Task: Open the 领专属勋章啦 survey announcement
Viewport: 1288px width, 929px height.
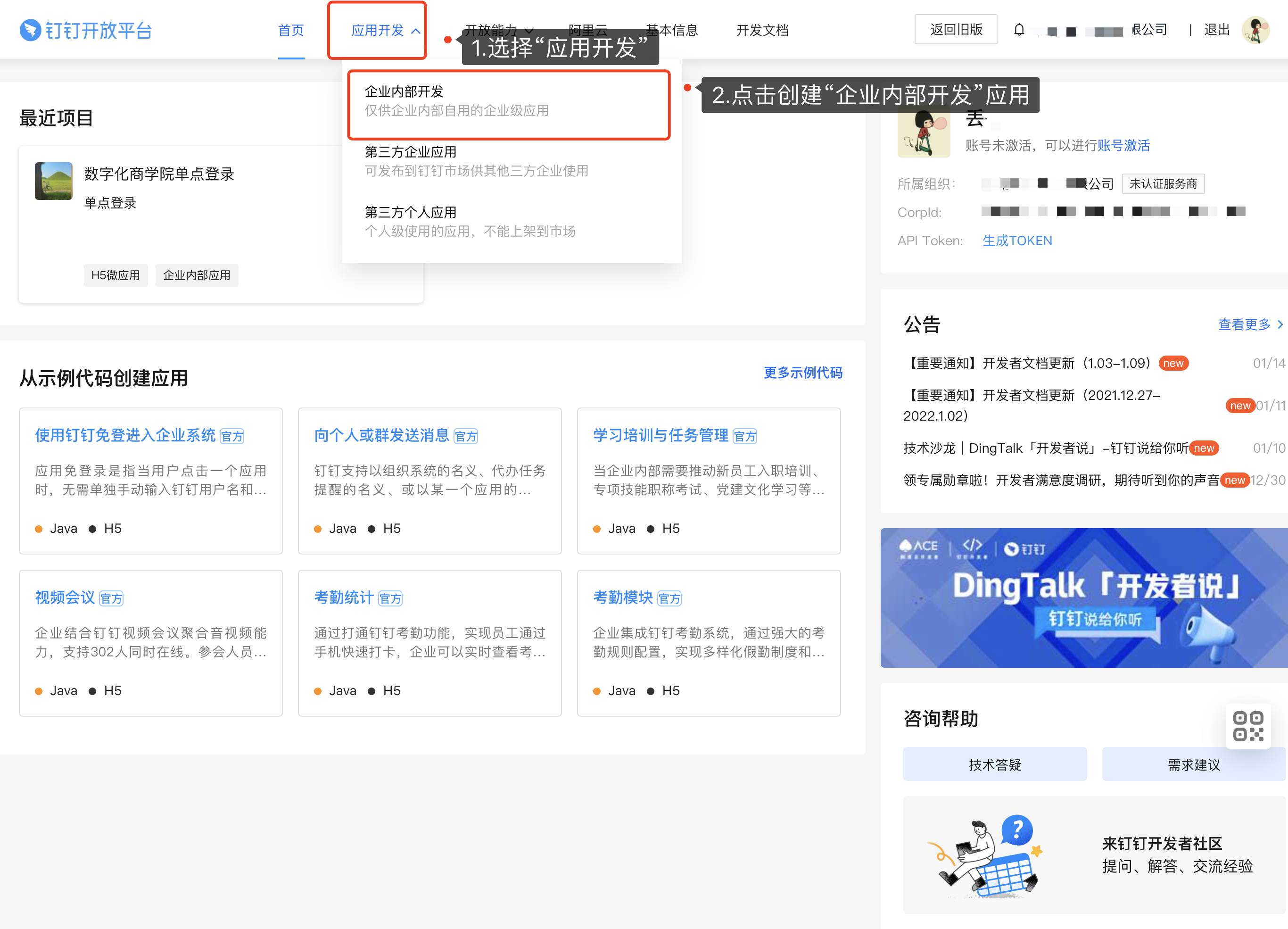Action: tap(1061, 480)
